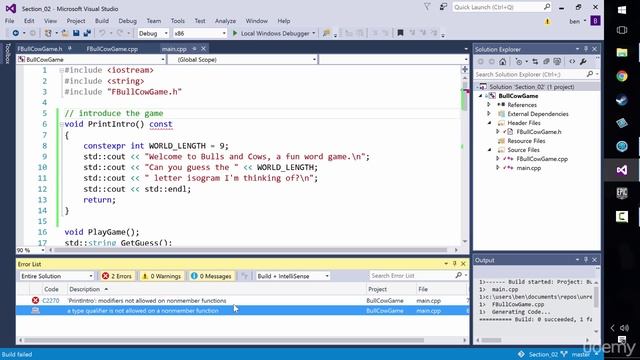Click Sync with Active Document icon

click(535, 62)
